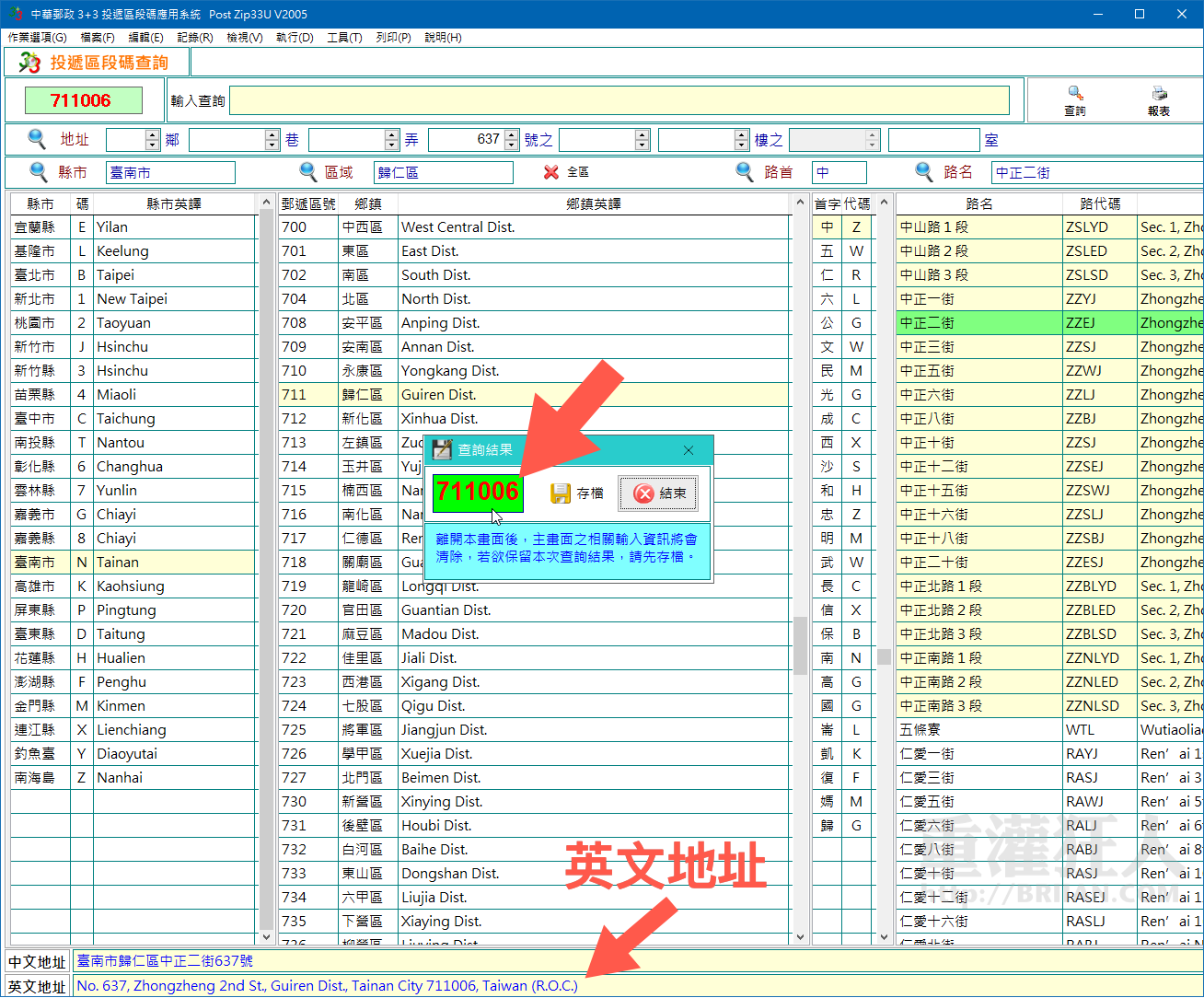
Task: Select 五條寮 row in road list
Action: click(x=1049, y=730)
